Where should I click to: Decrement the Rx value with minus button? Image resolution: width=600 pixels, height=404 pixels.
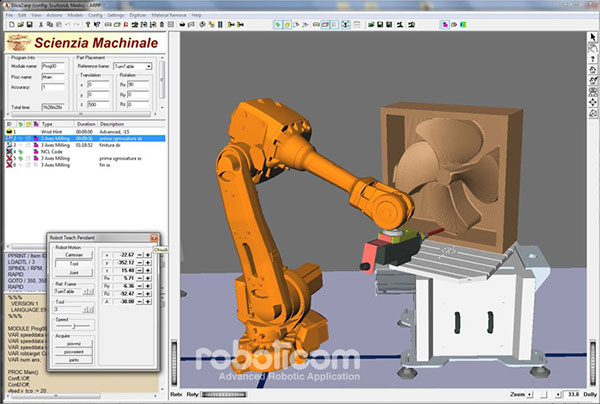(x=140, y=279)
